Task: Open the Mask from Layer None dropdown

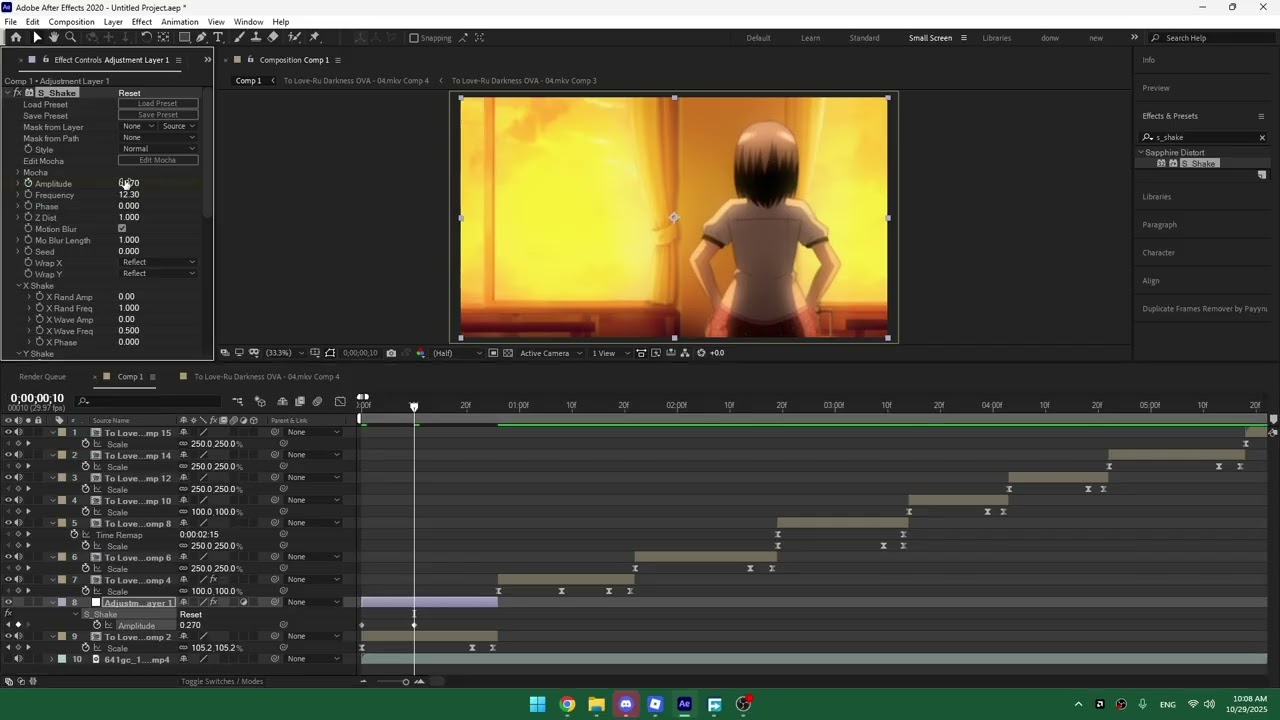Action: [x=139, y=126]
